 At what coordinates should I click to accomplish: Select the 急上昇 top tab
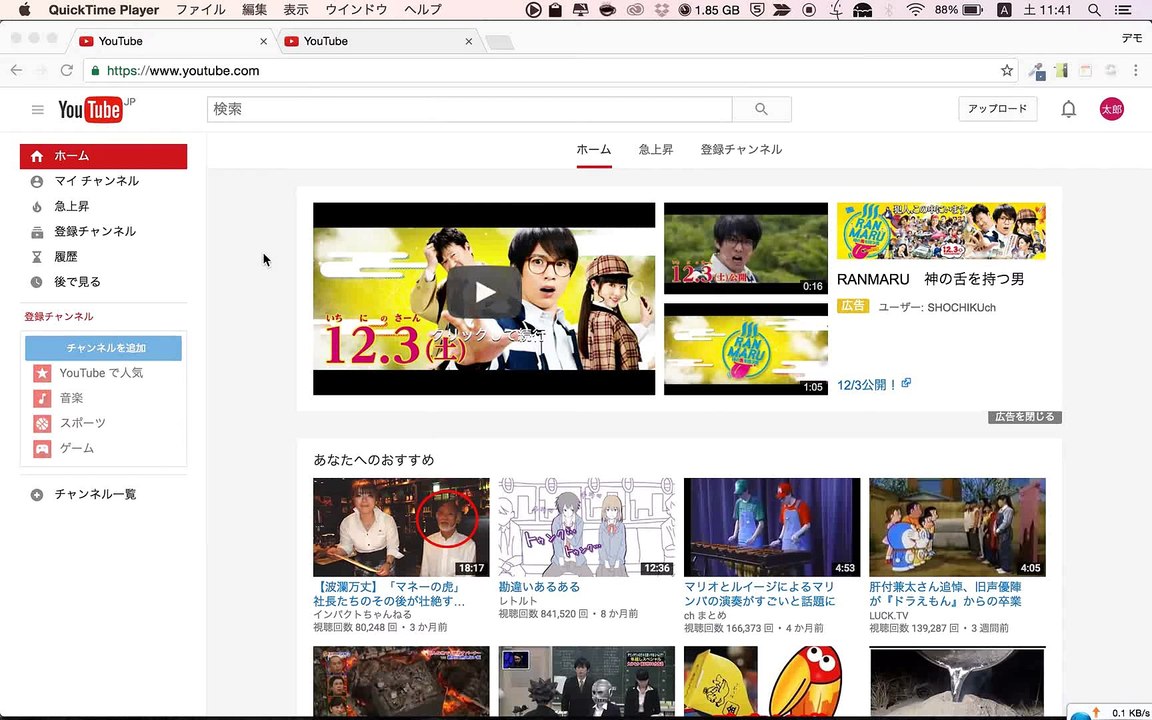(655, 150)
